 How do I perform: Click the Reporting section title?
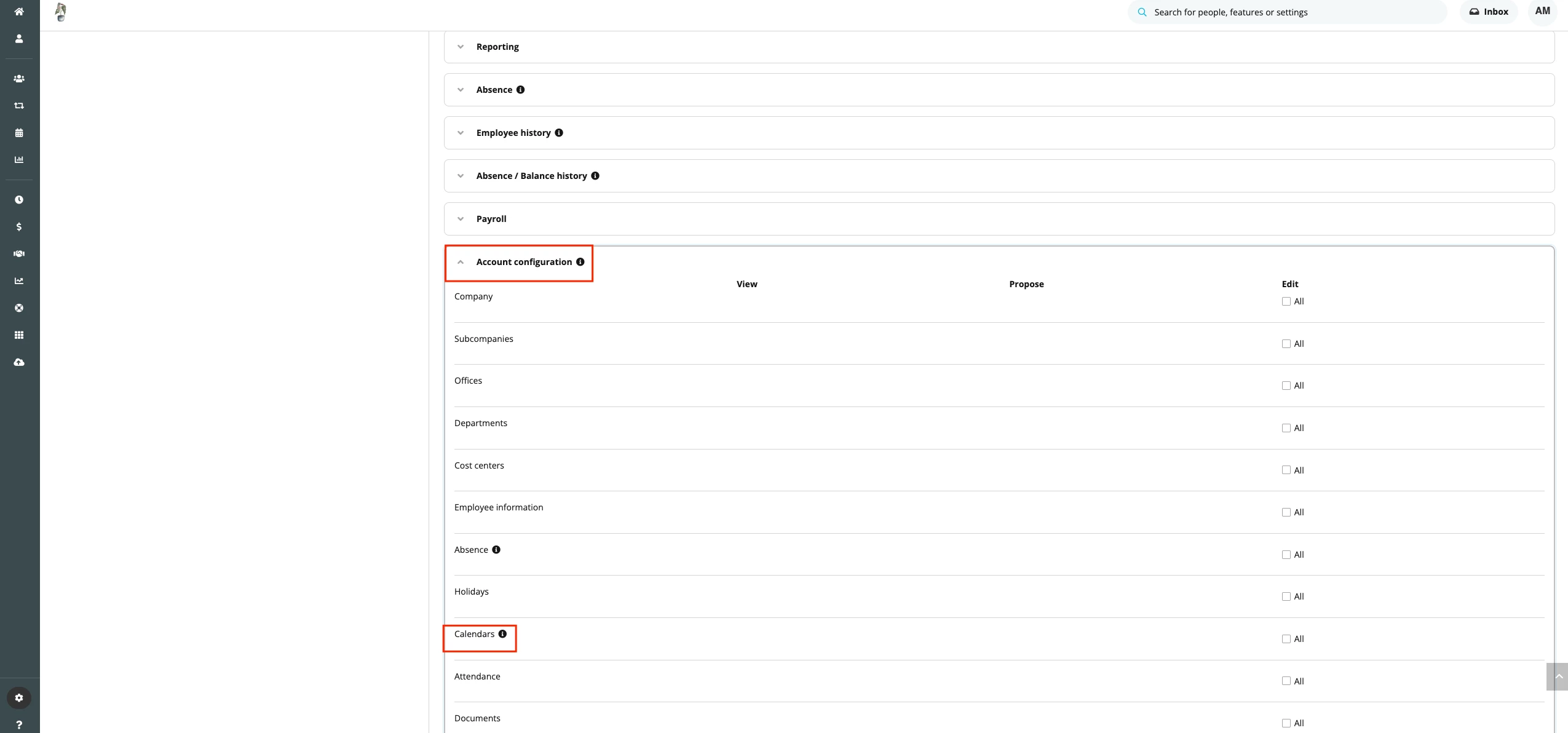click(x=497, y=47)
